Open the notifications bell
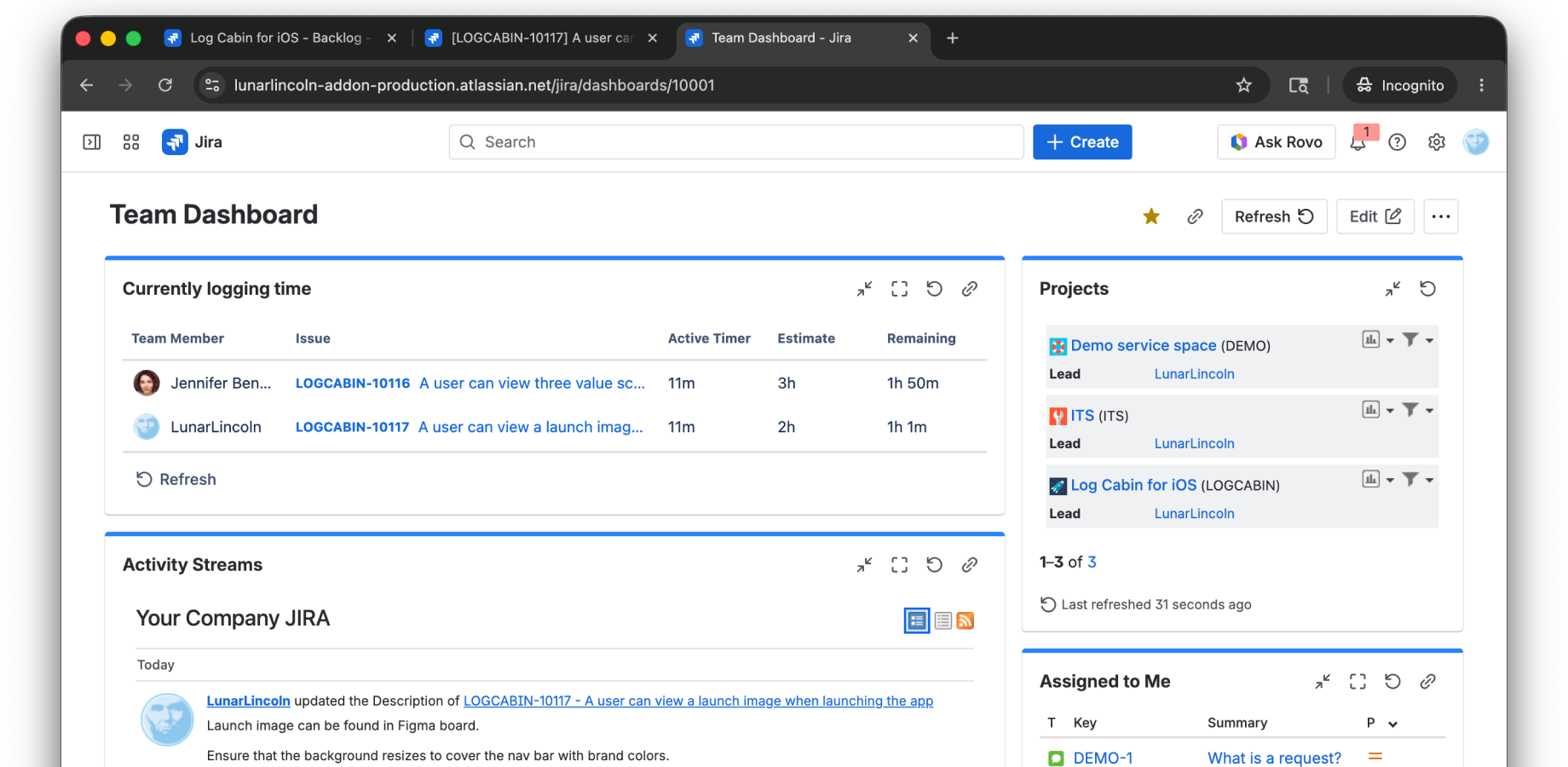The image size is (1568, 767). 1358,142
